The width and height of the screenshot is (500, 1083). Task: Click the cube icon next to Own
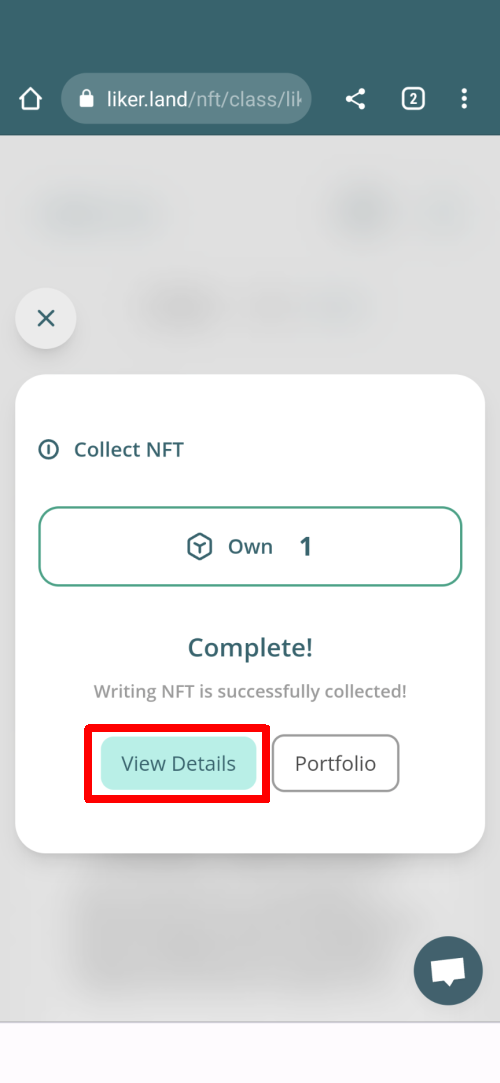[200, 547]
